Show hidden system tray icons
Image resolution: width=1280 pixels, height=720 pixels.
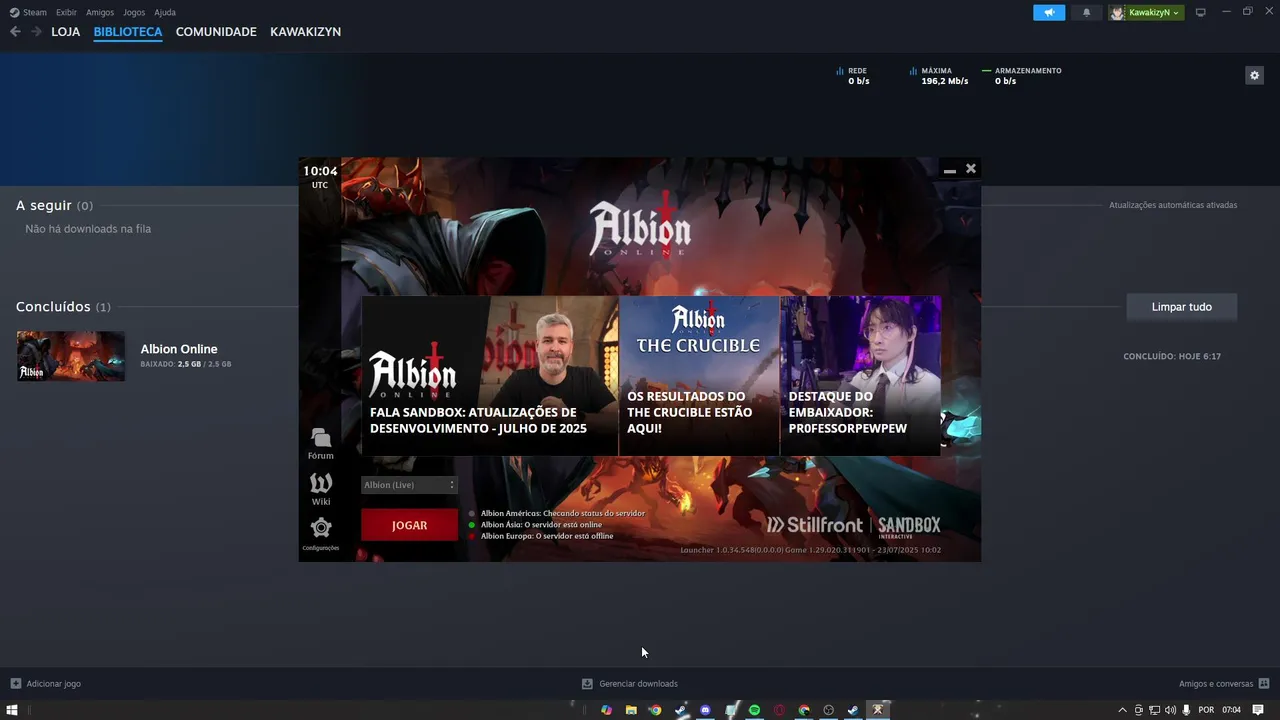click(1122, 710)
